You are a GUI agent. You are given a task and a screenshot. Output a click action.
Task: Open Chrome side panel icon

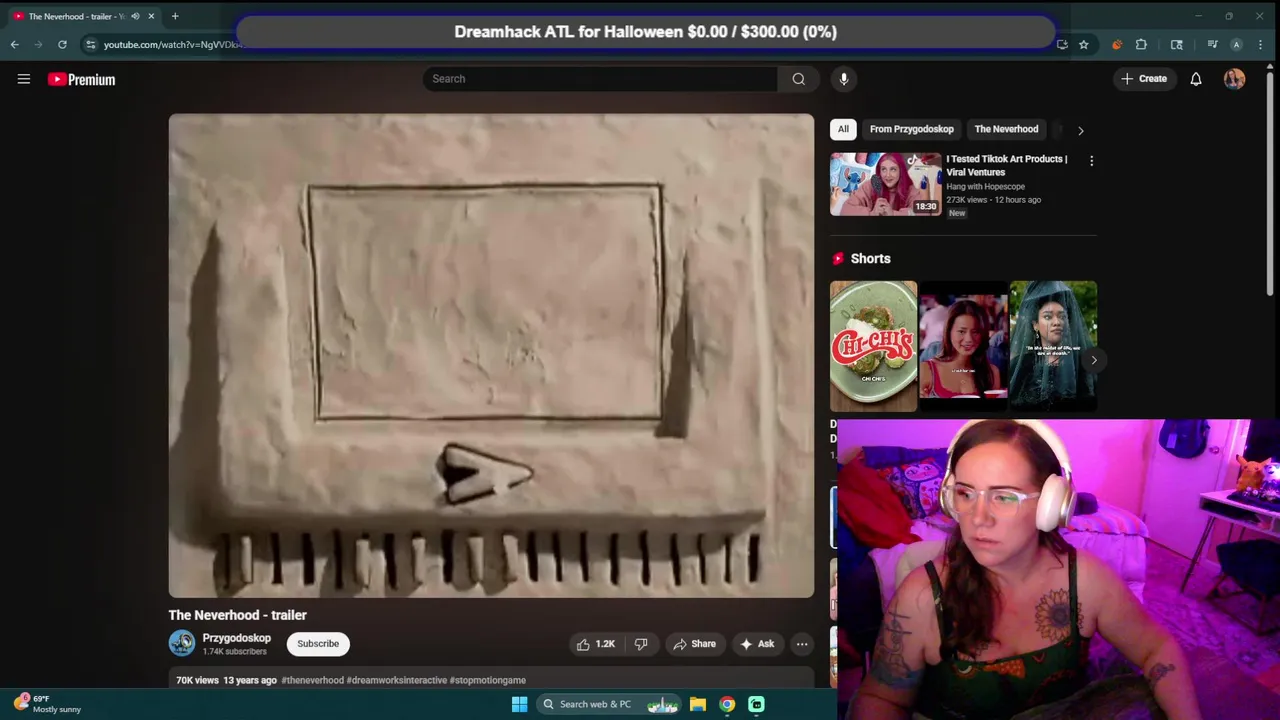tap(1177, 44)
